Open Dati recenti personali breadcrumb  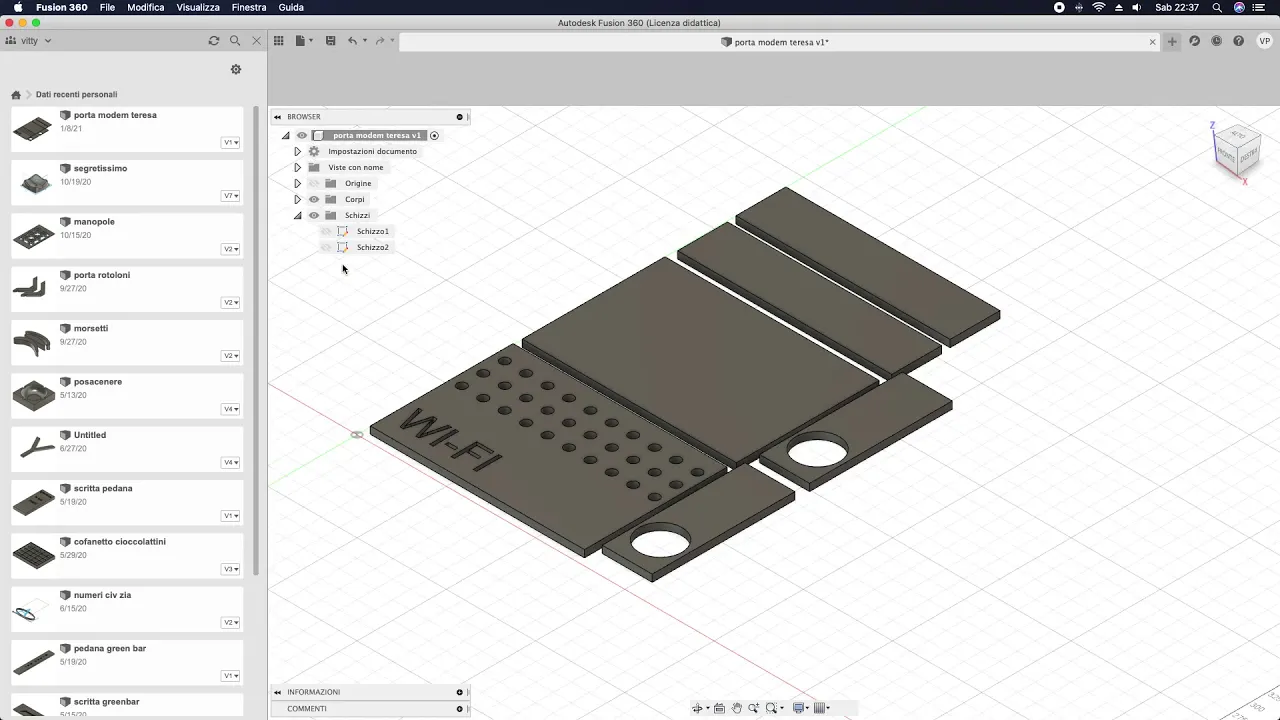[x=76, y=95]
